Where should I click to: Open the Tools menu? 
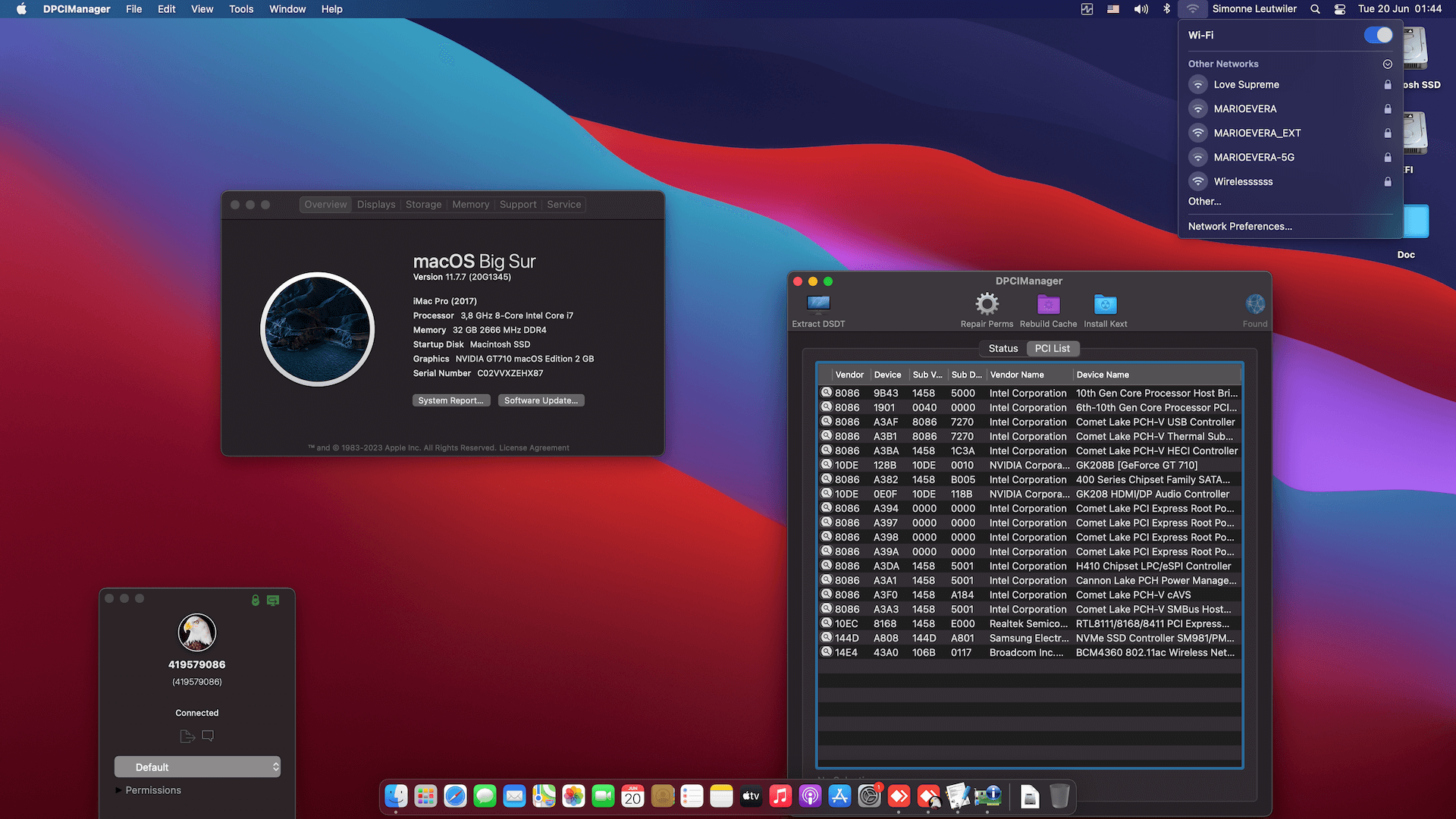[x=241, y=9]
